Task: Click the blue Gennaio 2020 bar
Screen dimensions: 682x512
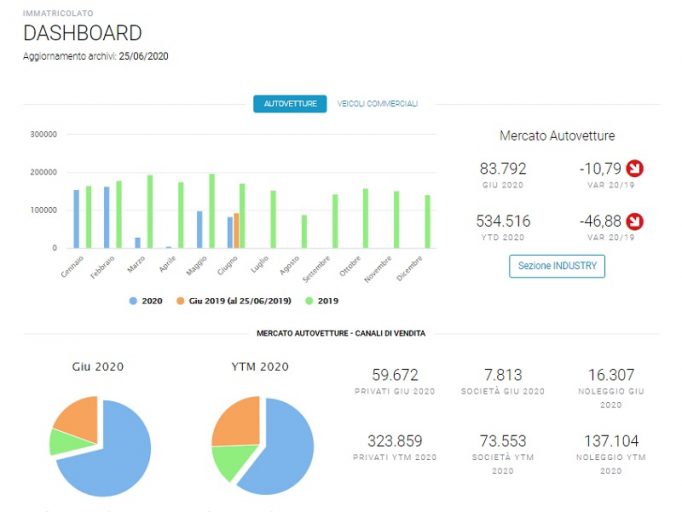Action: [77, 219]
